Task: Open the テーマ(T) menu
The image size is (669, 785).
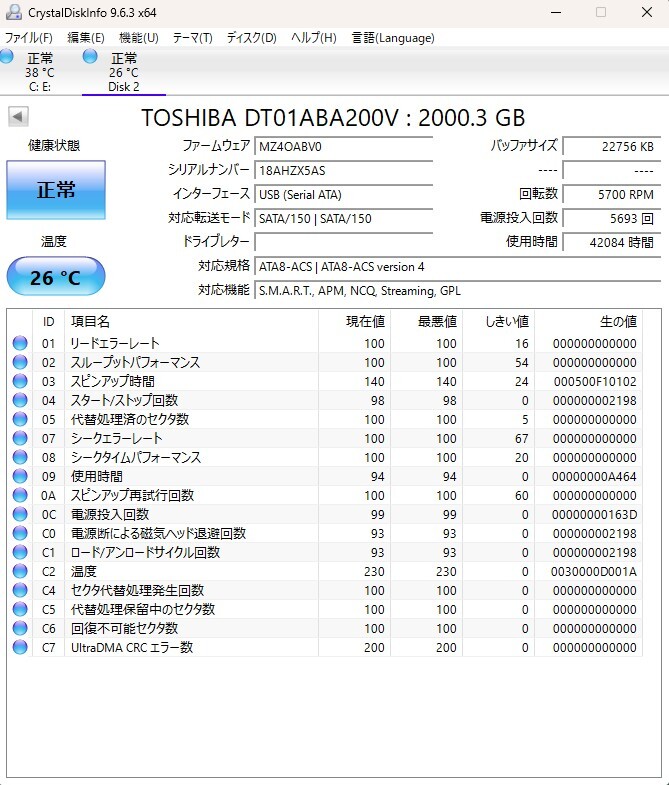Action: [x=192, y=38]
